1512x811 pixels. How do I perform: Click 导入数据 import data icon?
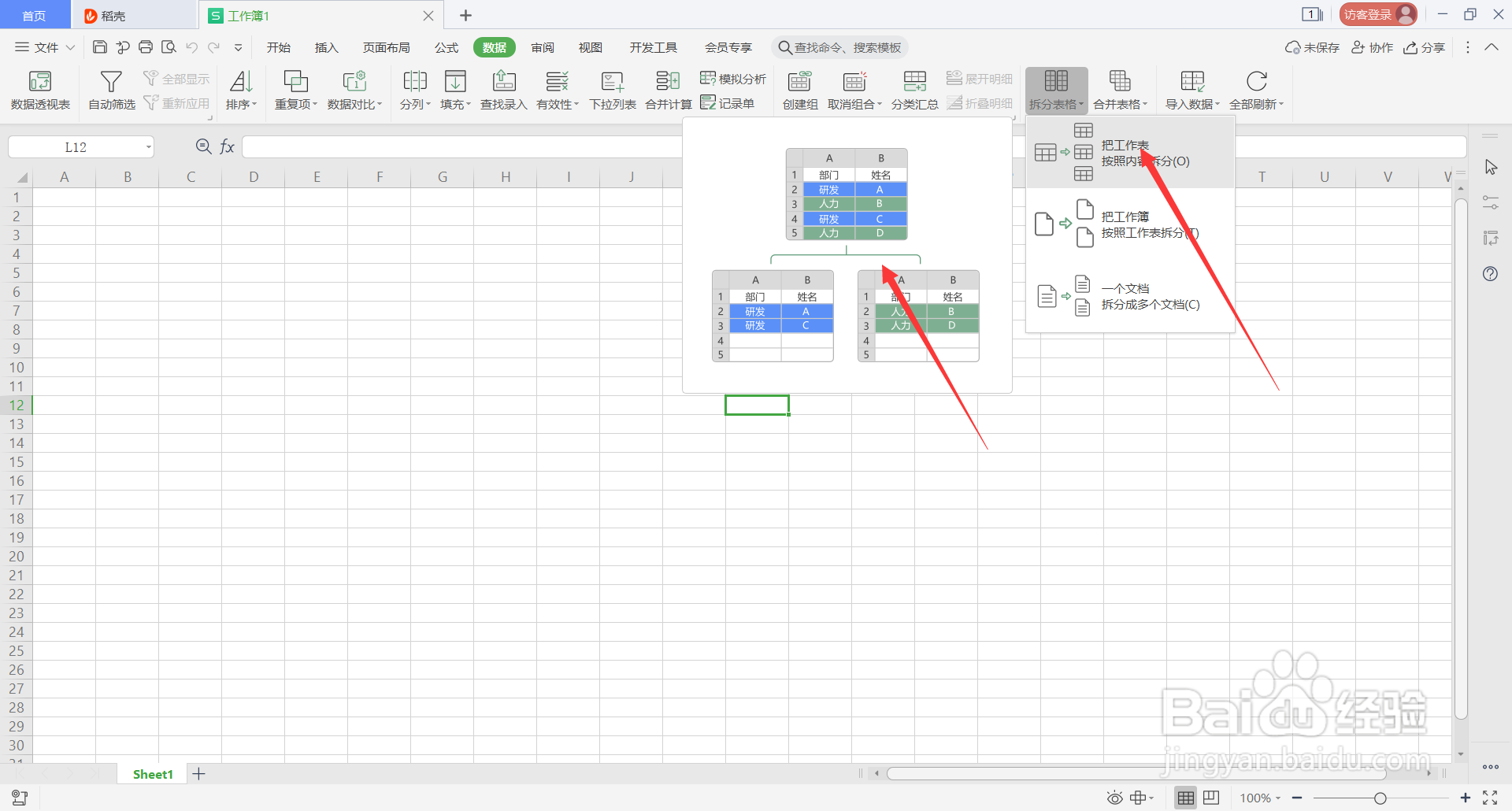point(1192,80)
